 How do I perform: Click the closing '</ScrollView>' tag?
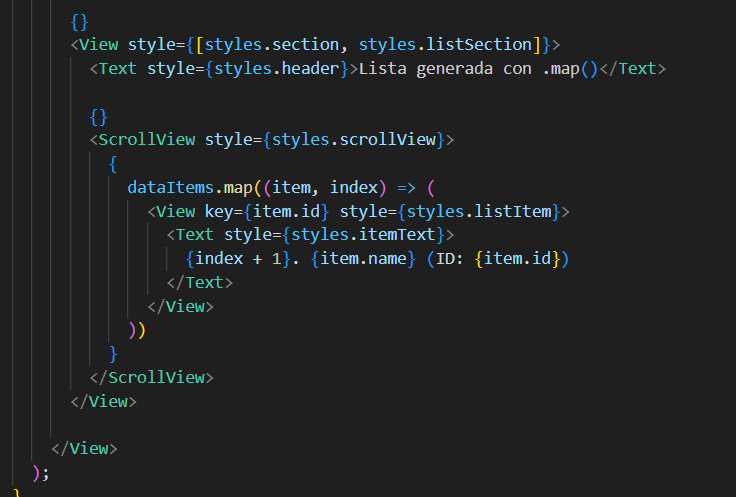point(152,378)
